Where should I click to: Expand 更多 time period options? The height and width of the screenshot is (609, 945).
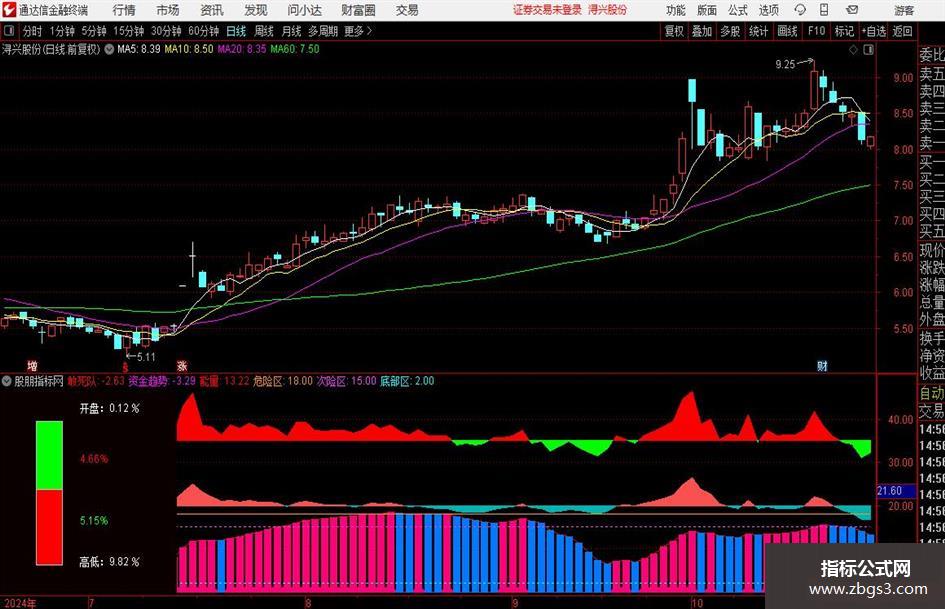[x=359, y=31]
